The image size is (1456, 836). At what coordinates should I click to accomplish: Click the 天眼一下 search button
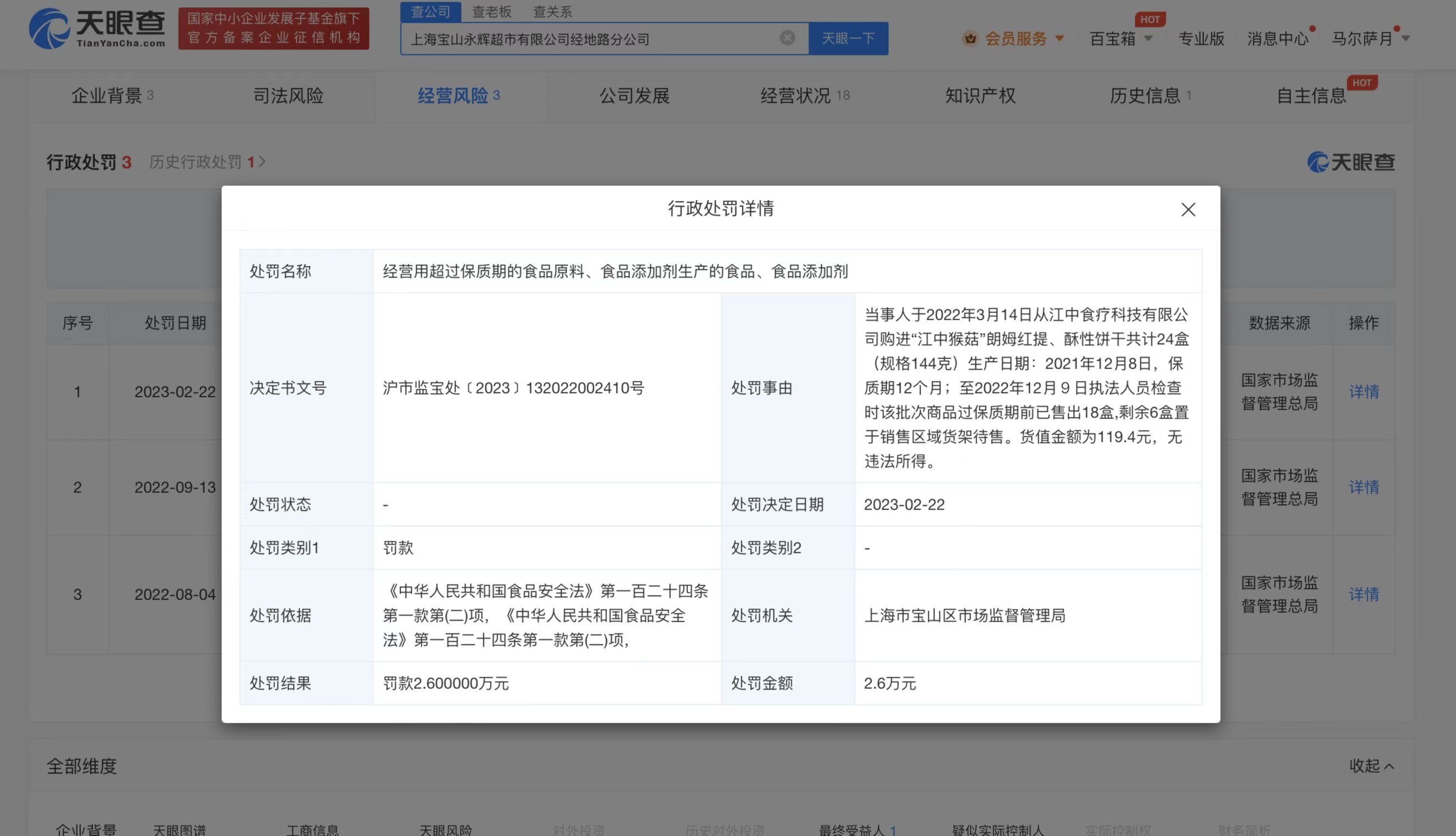(x=848, y=38)
